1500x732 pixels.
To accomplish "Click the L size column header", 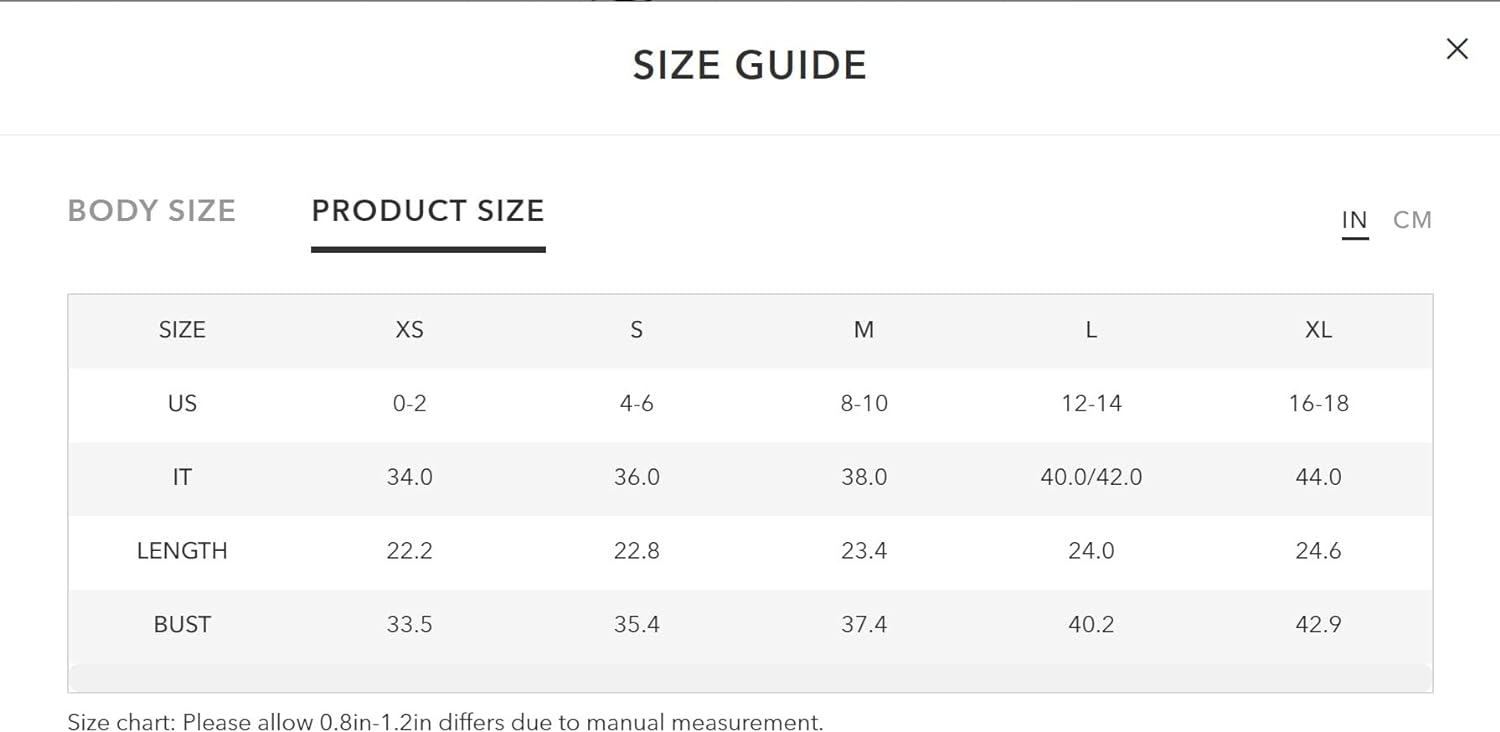I will pyautogui.click(x=1091, y=330).
